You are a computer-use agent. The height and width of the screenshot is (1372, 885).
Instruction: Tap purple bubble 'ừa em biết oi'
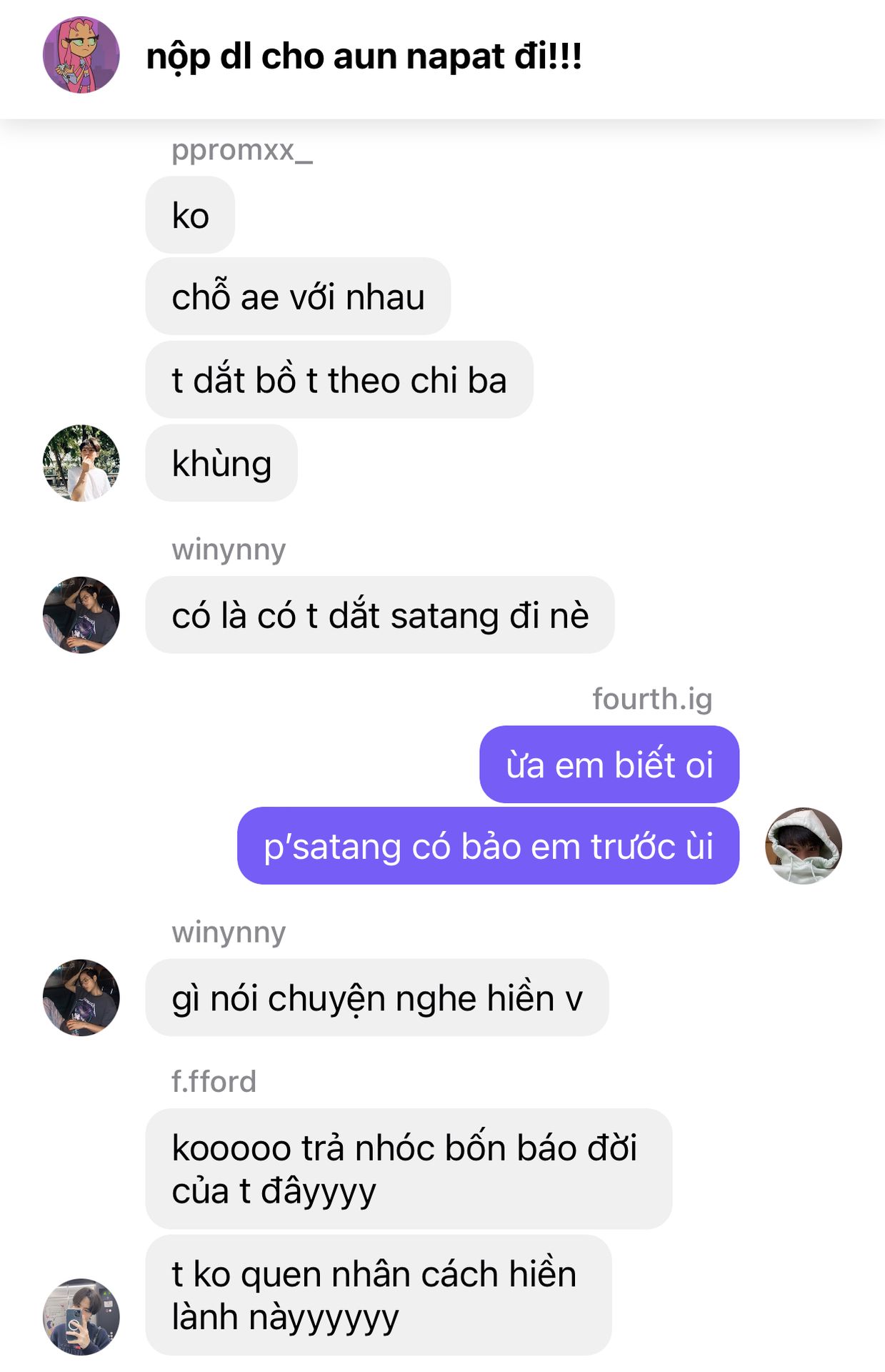pos(609,765)
